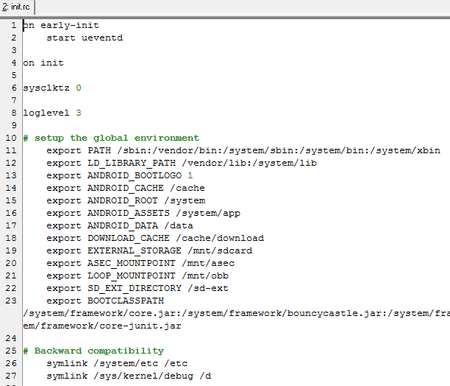Click the sysclktz value 0
The width and height of the screenshot is (450, 386).
point(79,88)
